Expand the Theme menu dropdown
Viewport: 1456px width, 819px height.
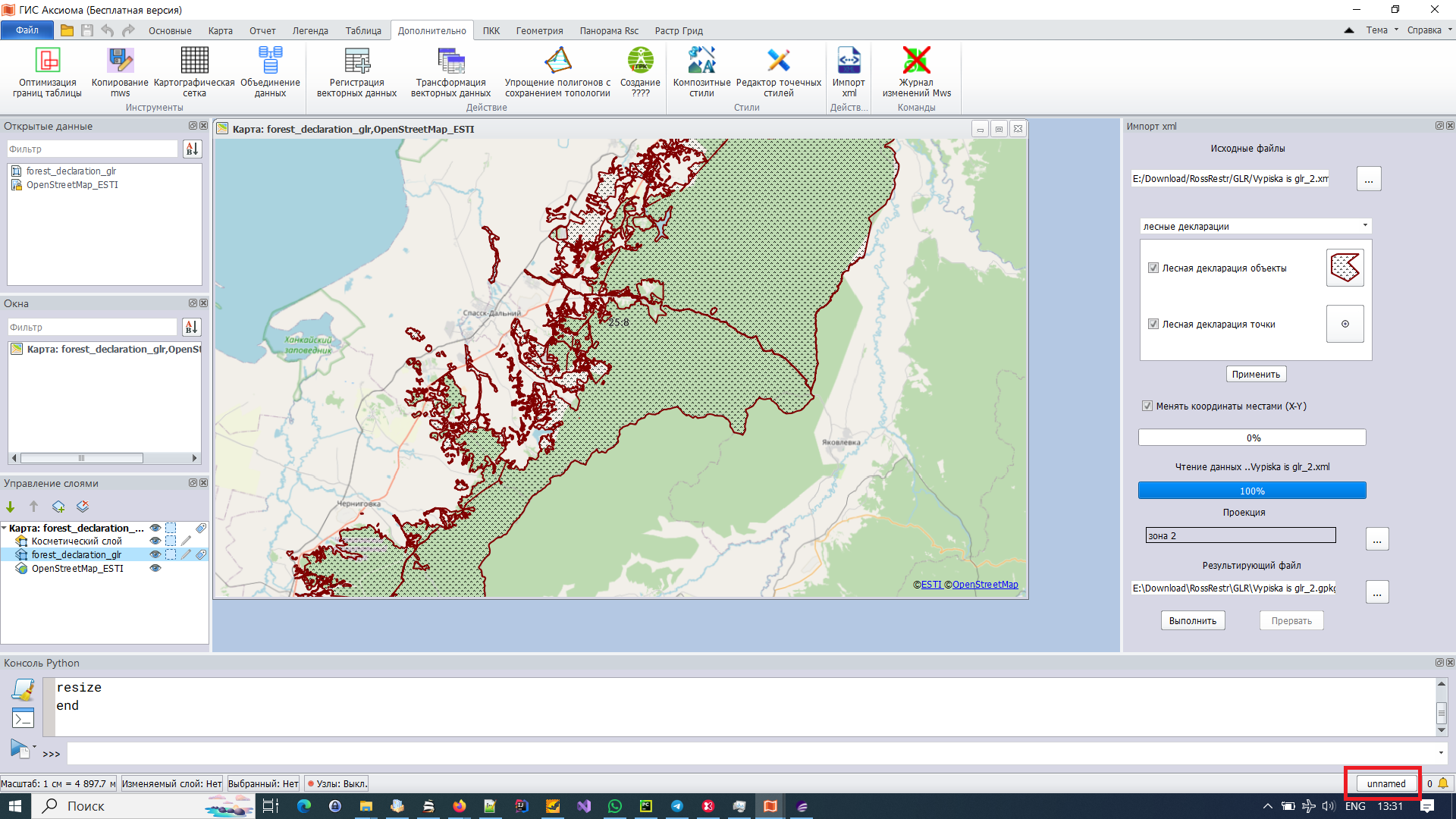pos(1382,30)
